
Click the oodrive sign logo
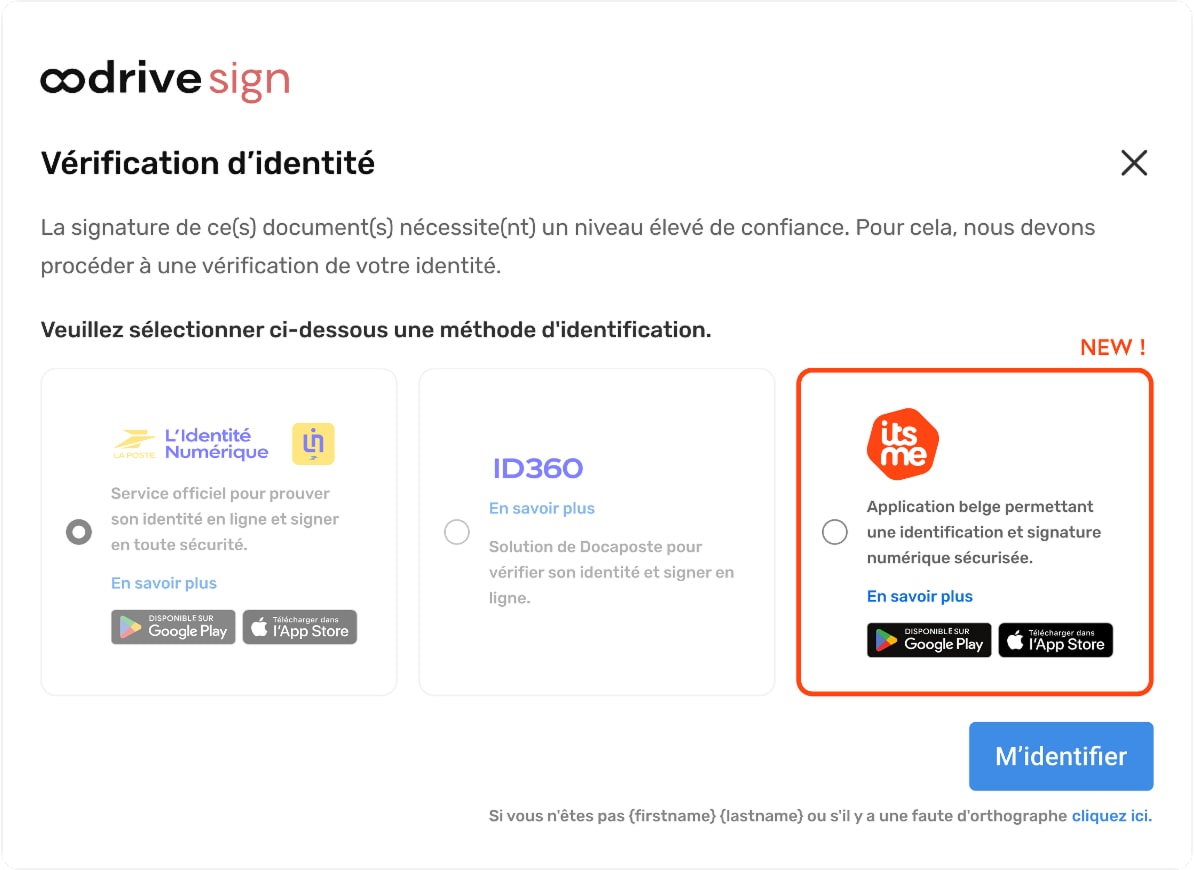click(x=165, y=81)
